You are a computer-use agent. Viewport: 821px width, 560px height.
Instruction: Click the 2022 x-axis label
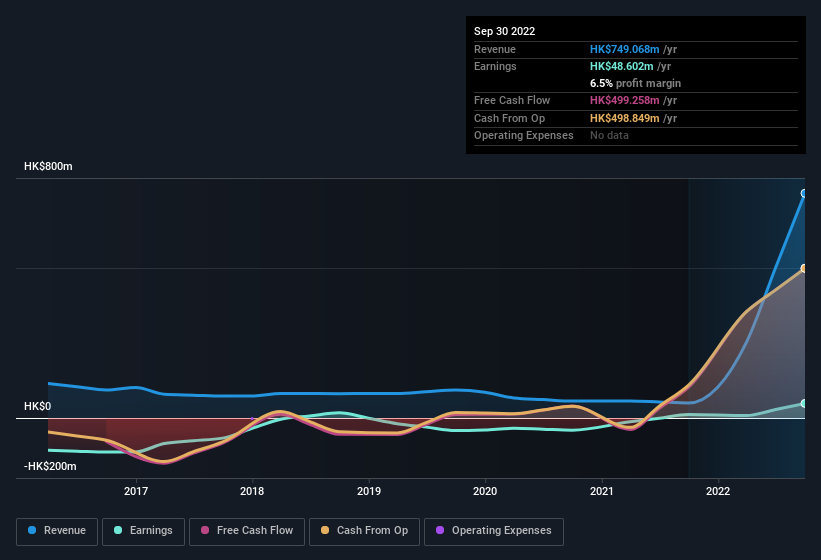718,491
